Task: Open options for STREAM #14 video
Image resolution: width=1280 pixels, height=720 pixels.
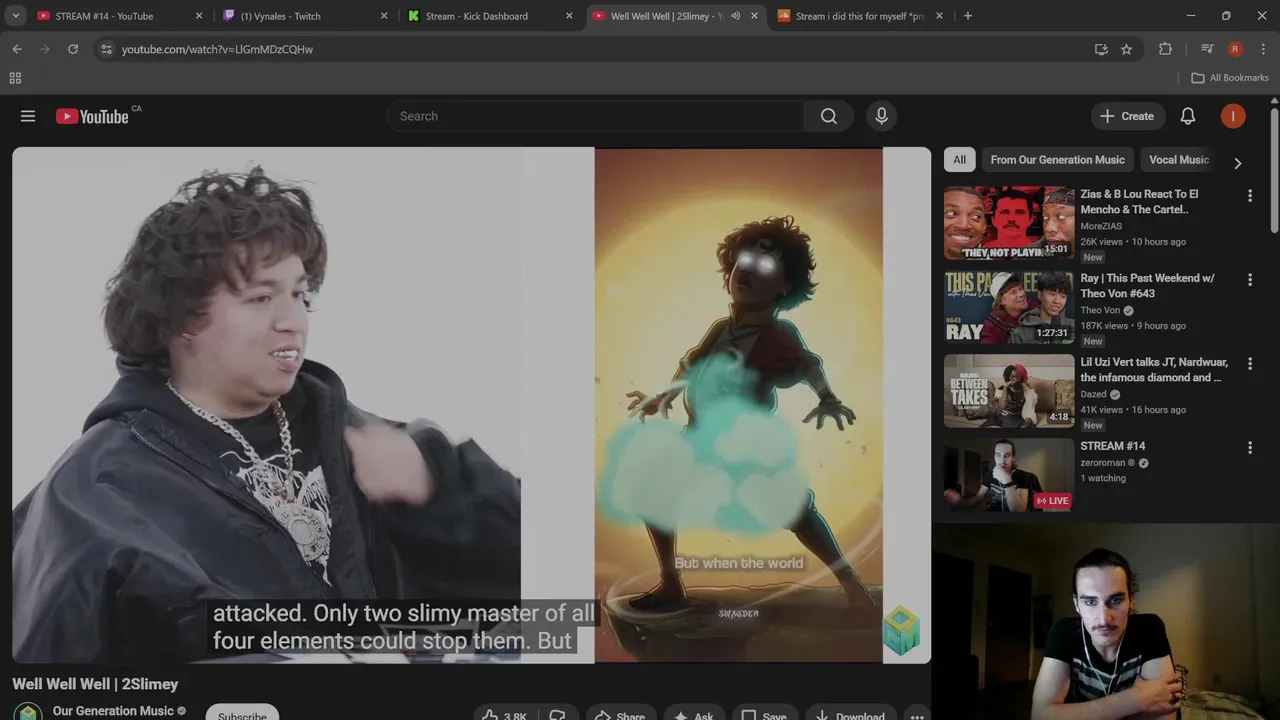Action: (x=1249, y=448)
